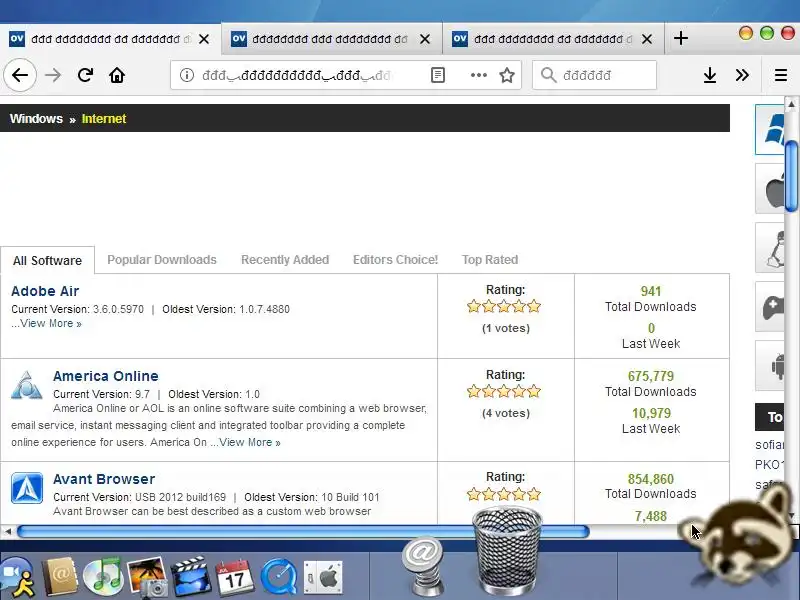The height and width of the screenshot is (600, 800).
Task: Switch to the second browser tab
Action: [x=332, y=39]
